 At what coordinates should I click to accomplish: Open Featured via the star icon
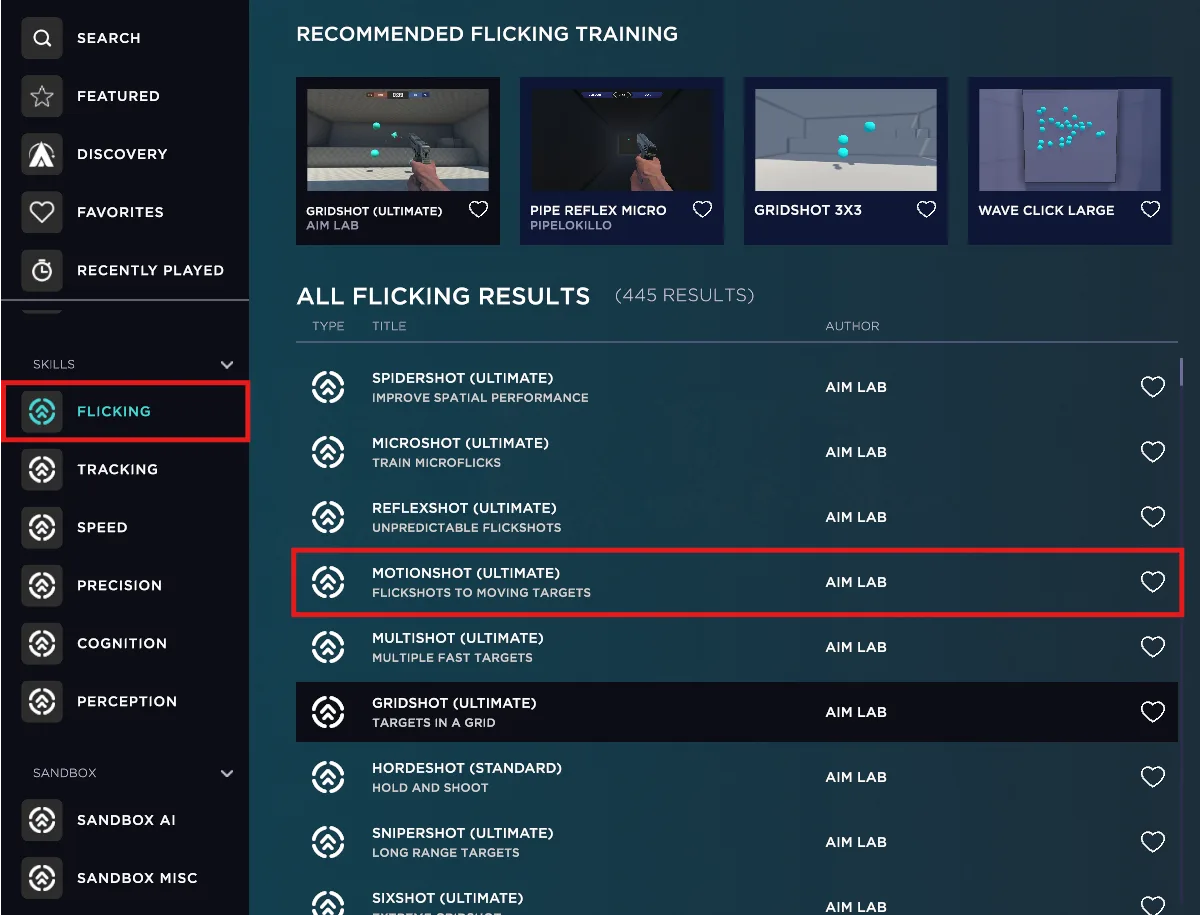point(42,97)
